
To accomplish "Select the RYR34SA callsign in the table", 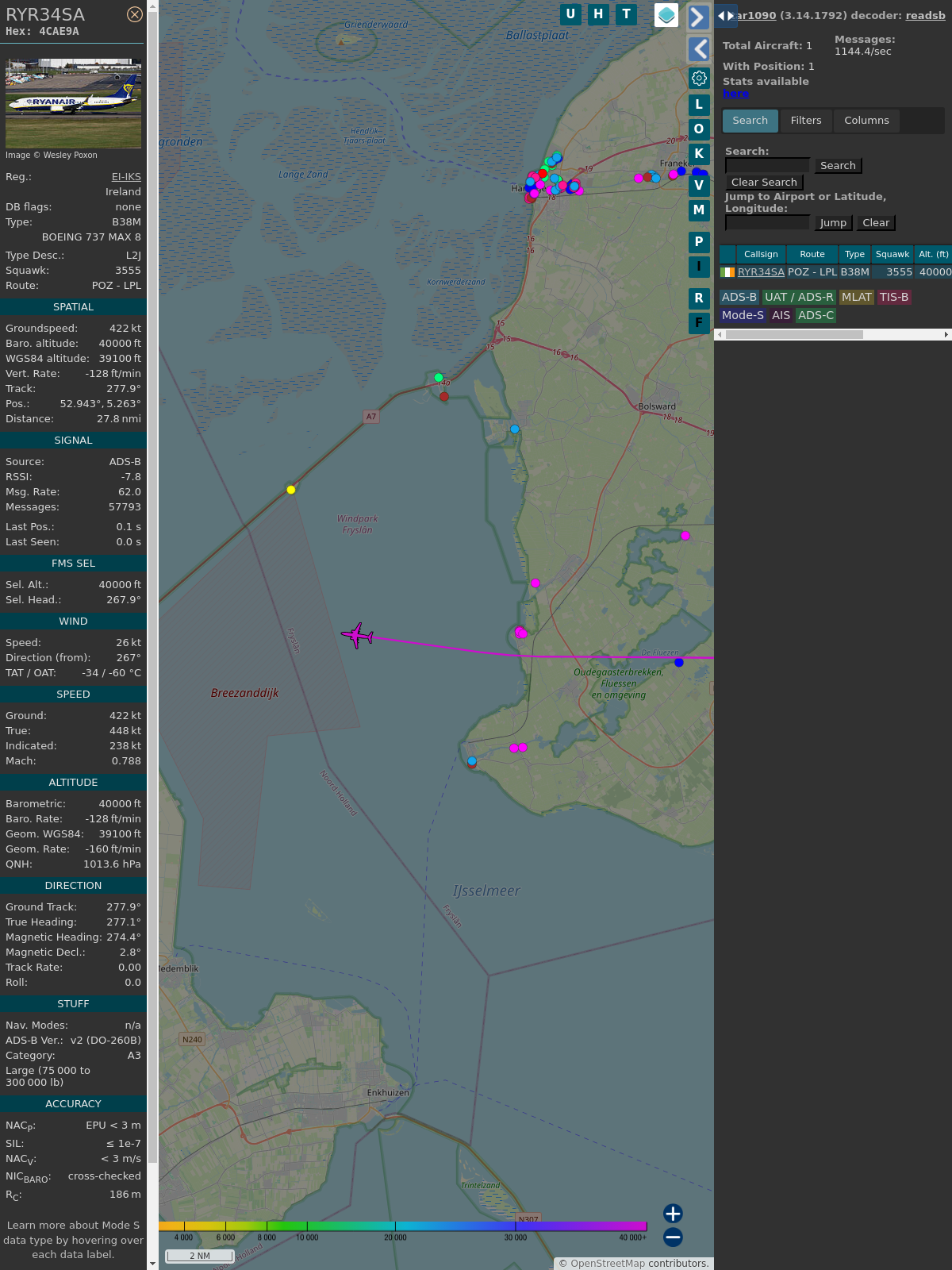I will tap(761, 272).
